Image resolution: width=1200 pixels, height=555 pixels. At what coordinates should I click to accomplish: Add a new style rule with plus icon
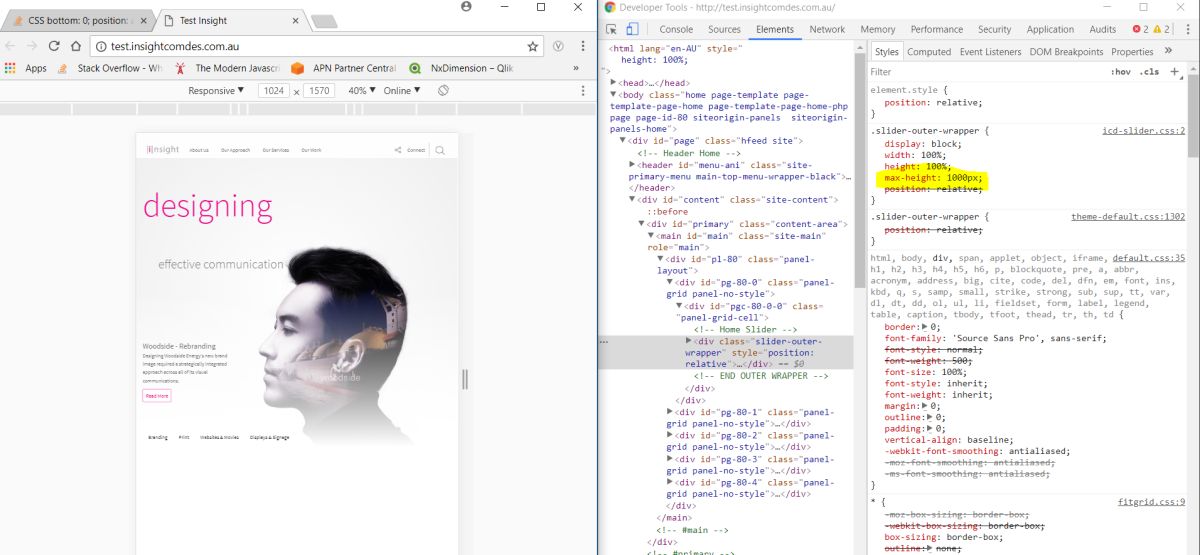[x=1175, y=72]
